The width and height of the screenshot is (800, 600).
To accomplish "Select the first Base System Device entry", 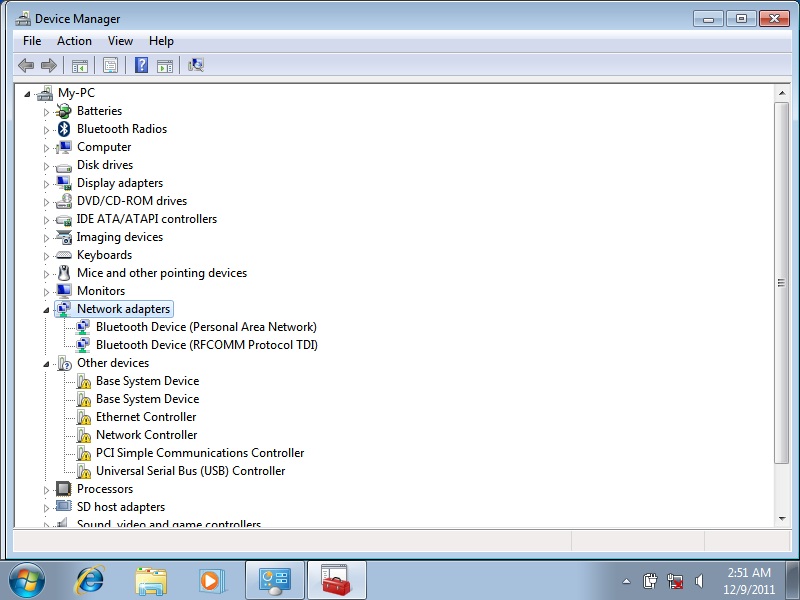I will (x=147, y=381).
